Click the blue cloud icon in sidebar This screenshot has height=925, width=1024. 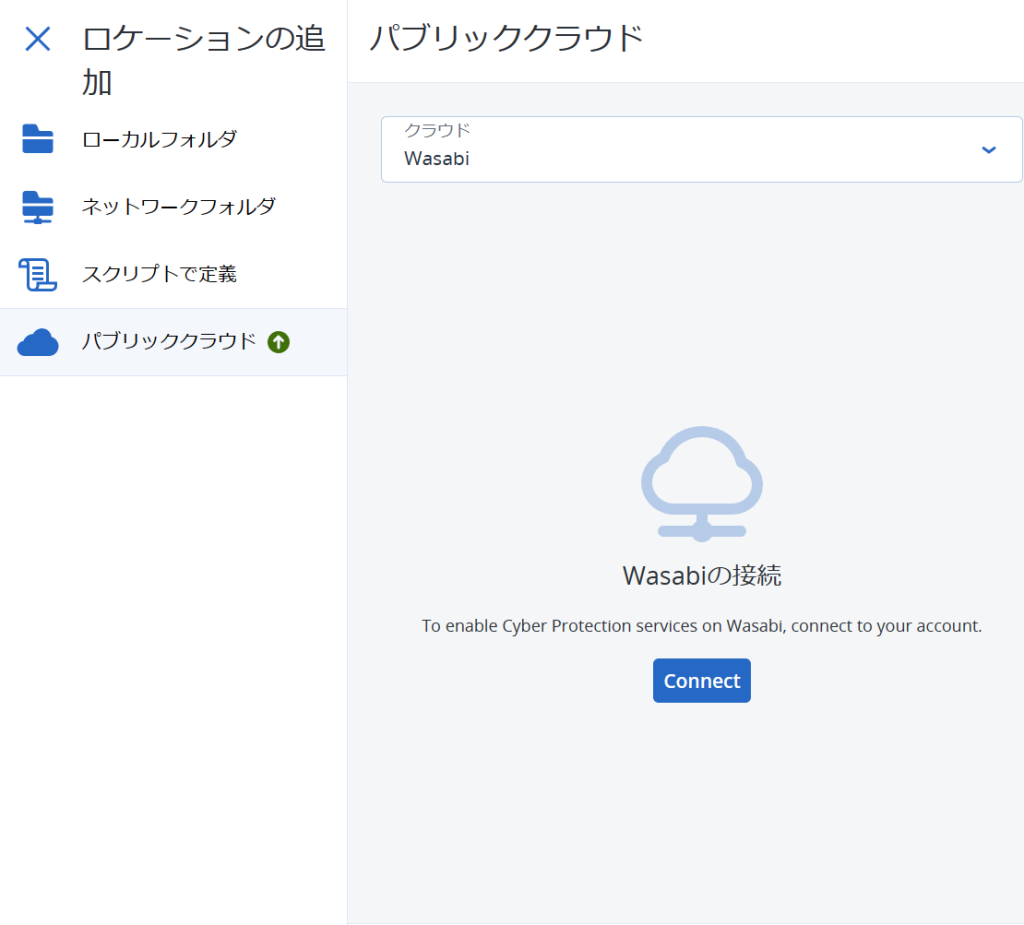37,342
